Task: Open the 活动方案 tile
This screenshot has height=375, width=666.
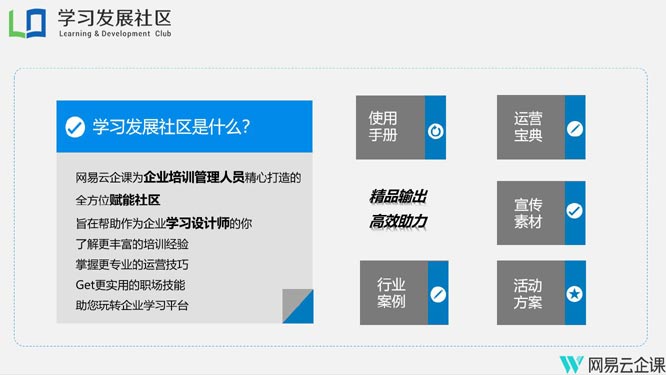Action: point(541,293)
